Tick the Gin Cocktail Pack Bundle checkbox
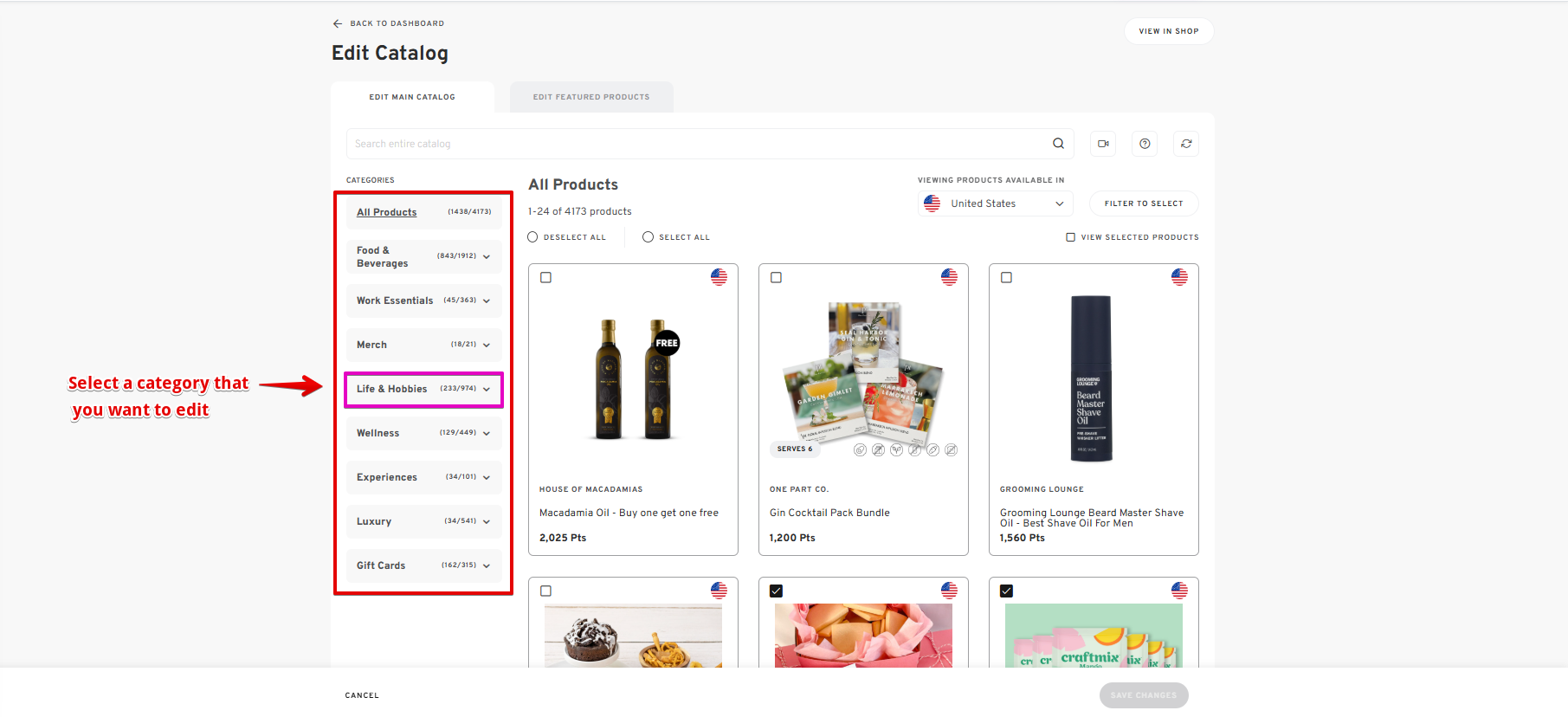 (776, 278)
